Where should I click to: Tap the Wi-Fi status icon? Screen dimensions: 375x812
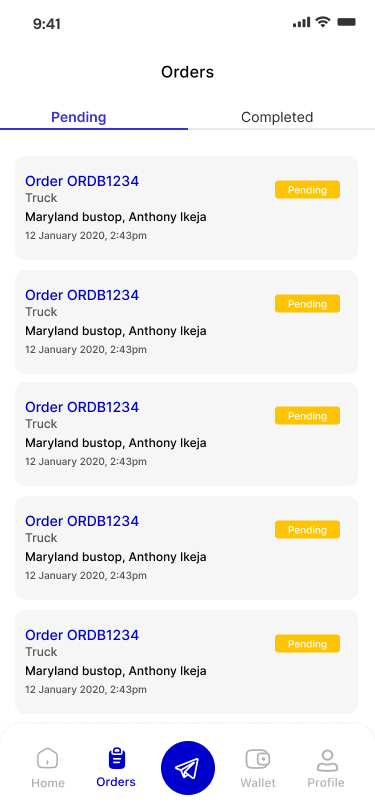[323, 22]
